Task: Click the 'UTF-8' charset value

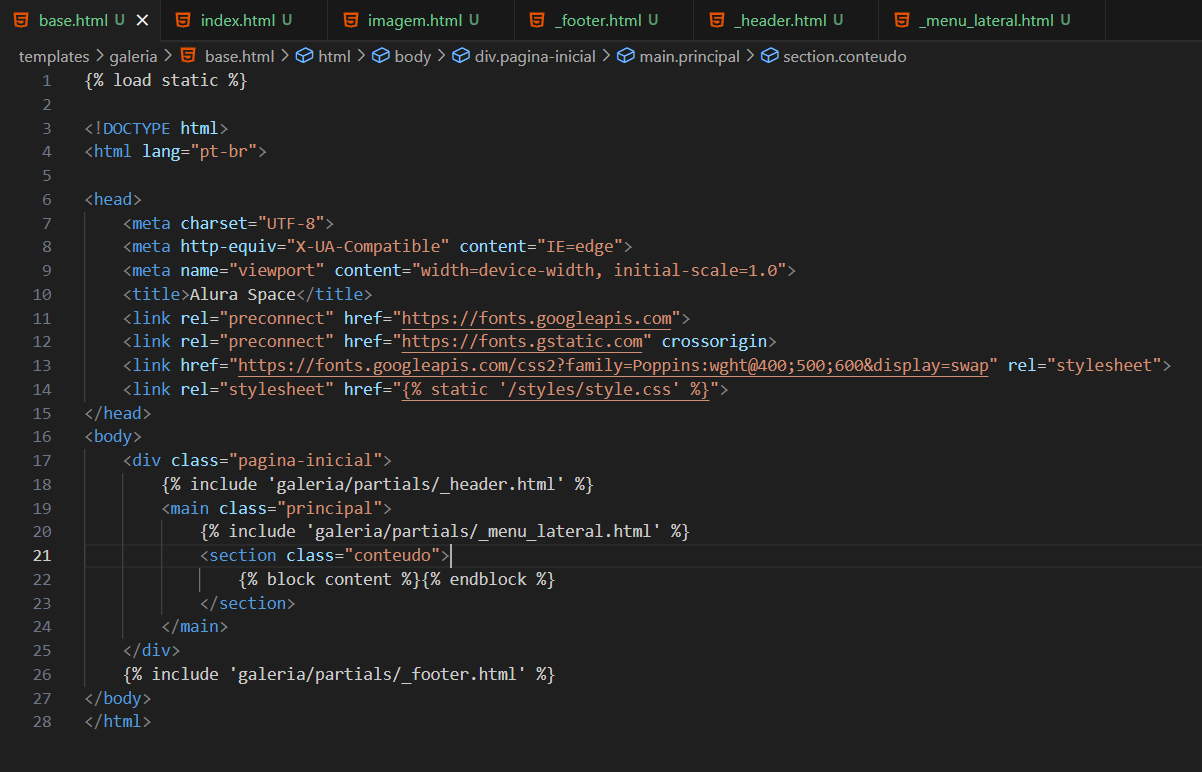Action: click(290, 223)
